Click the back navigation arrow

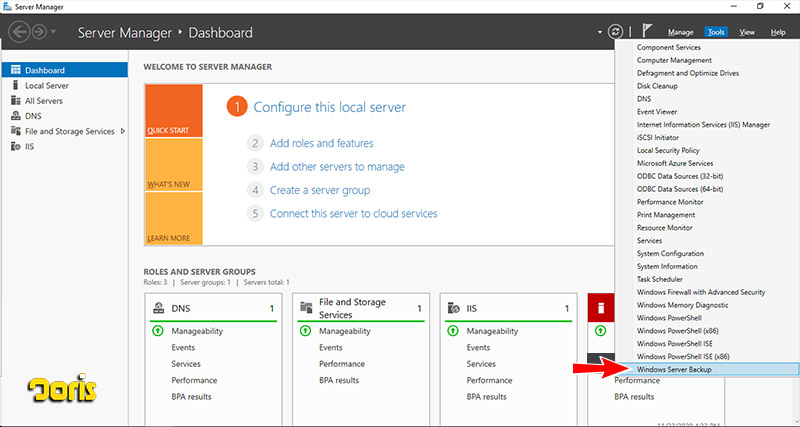pos(19,33)
